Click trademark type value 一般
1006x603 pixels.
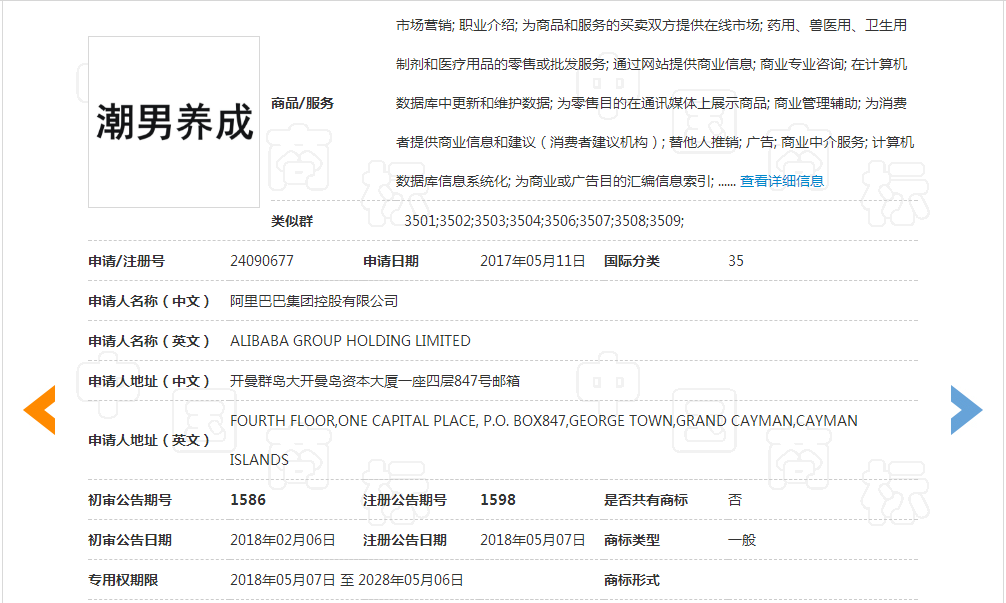click(742, 541)
